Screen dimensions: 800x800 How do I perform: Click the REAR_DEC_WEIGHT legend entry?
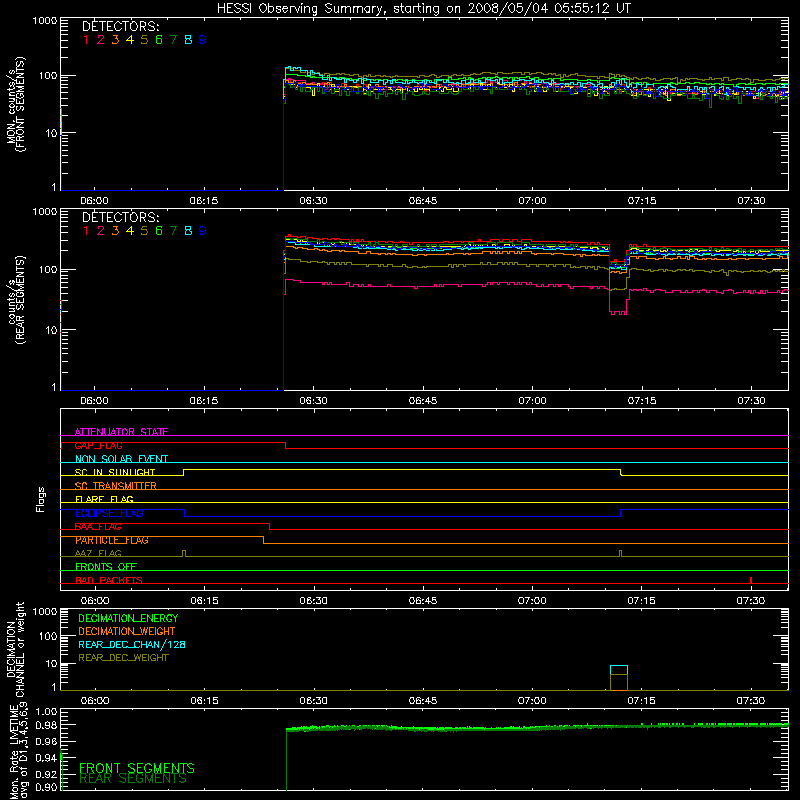point(123,658)
